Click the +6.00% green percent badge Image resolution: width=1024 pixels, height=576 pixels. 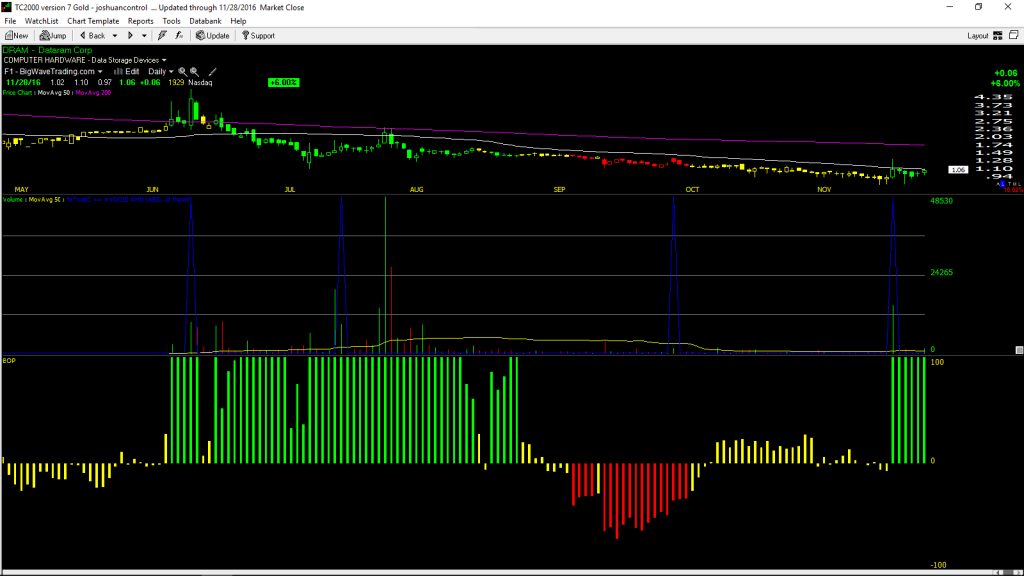[x=283, y=82]
